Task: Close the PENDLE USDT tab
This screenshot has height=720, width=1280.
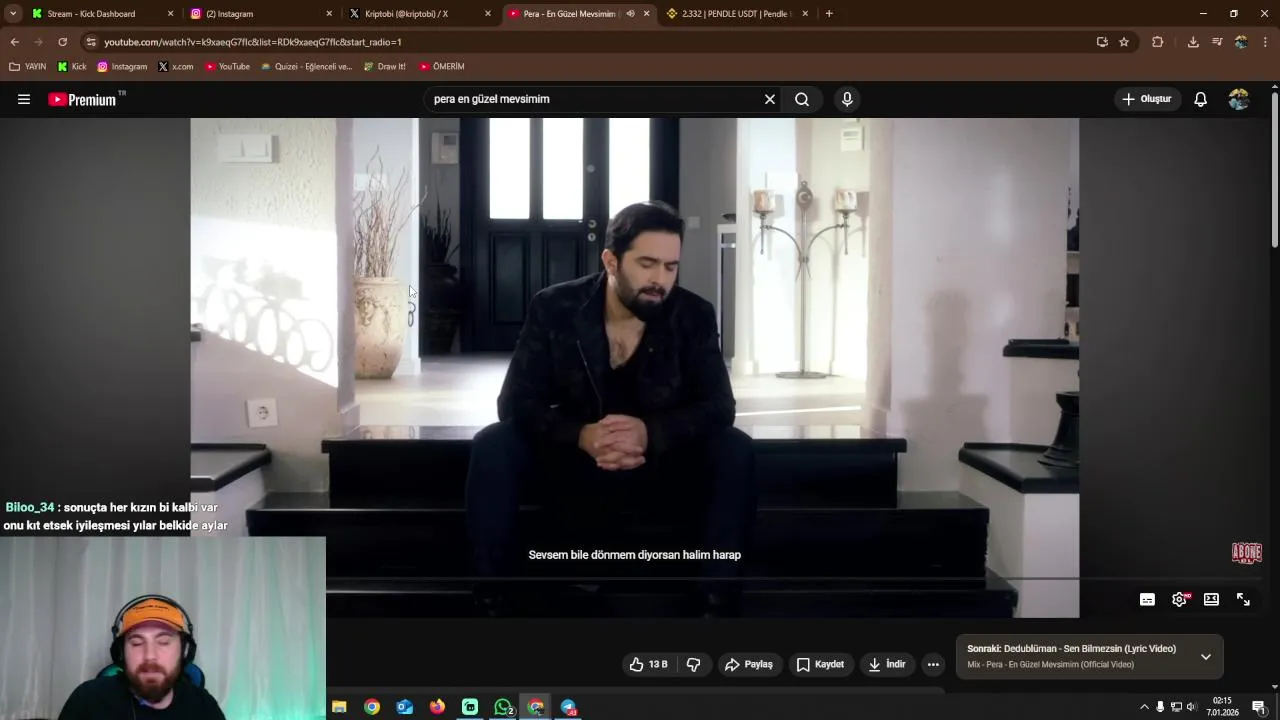Action: click(805, 14)
